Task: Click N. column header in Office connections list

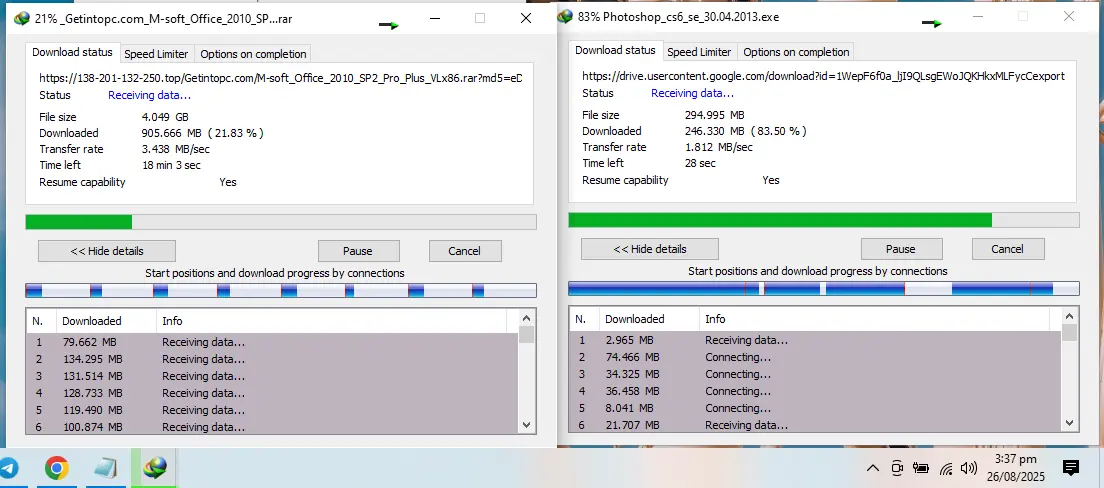Action: point(42,321)
